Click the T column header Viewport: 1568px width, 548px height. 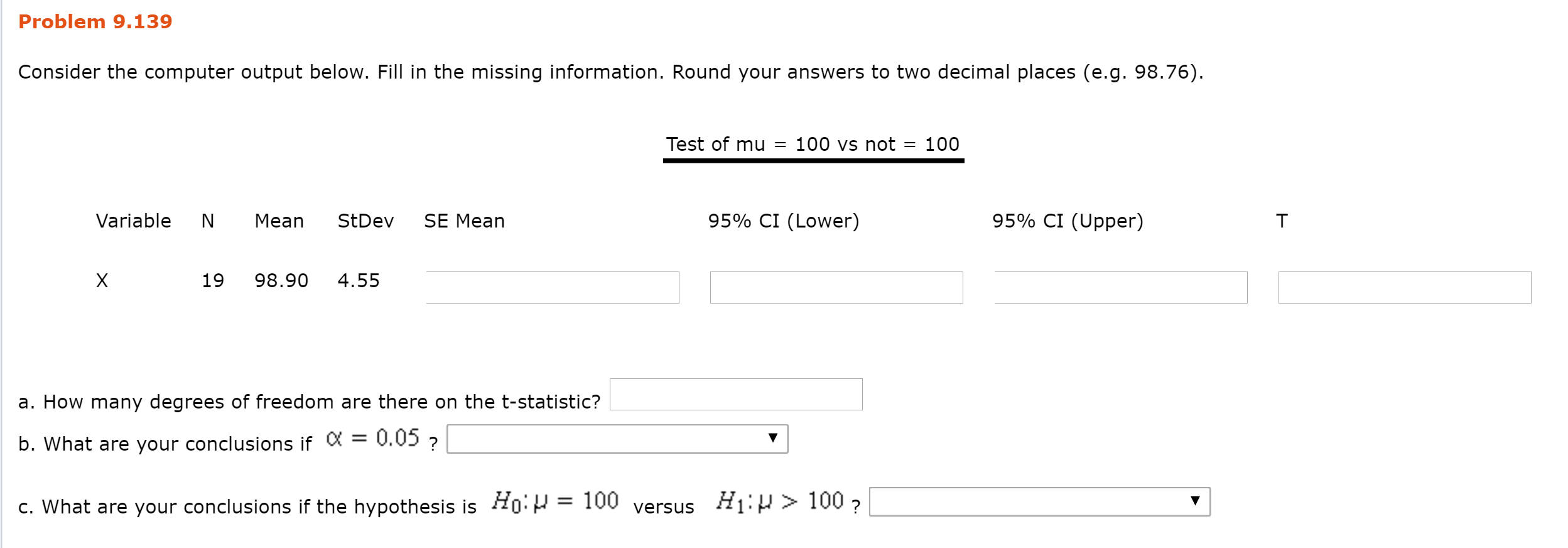click(1282, 221)
